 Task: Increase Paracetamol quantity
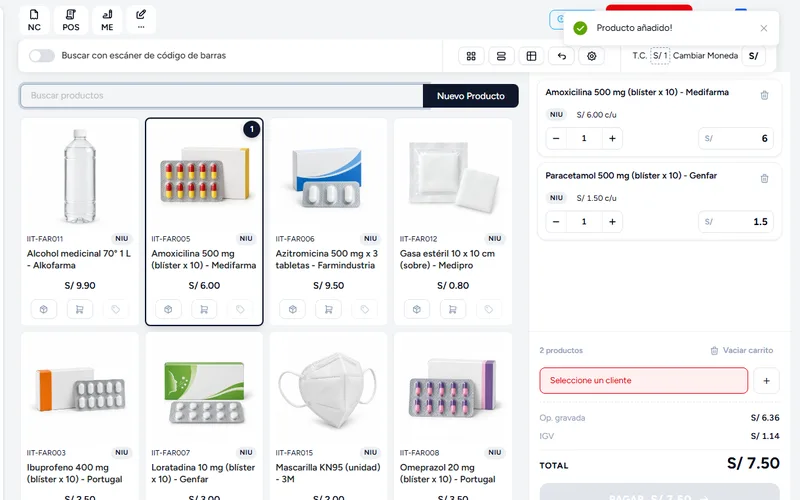(612, 221)
